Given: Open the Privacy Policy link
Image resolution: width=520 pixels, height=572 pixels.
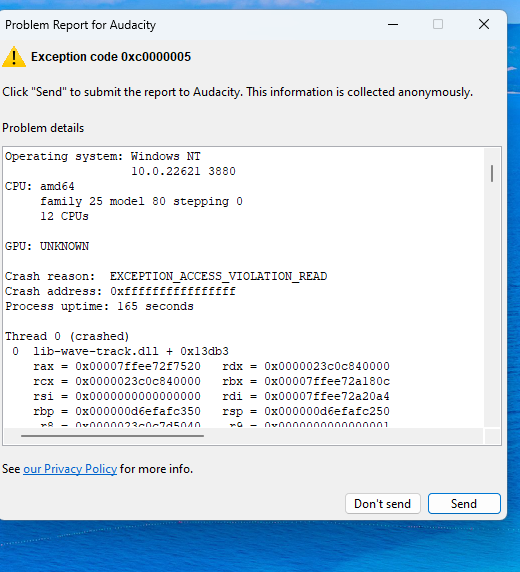Looking at the screenshot, I should 70,469.
